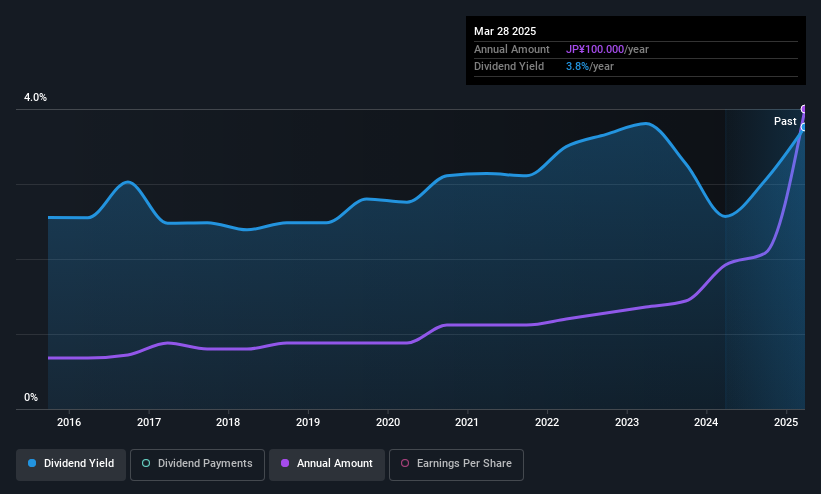Click the blue Dividend Yield endpoint marker

804,127
